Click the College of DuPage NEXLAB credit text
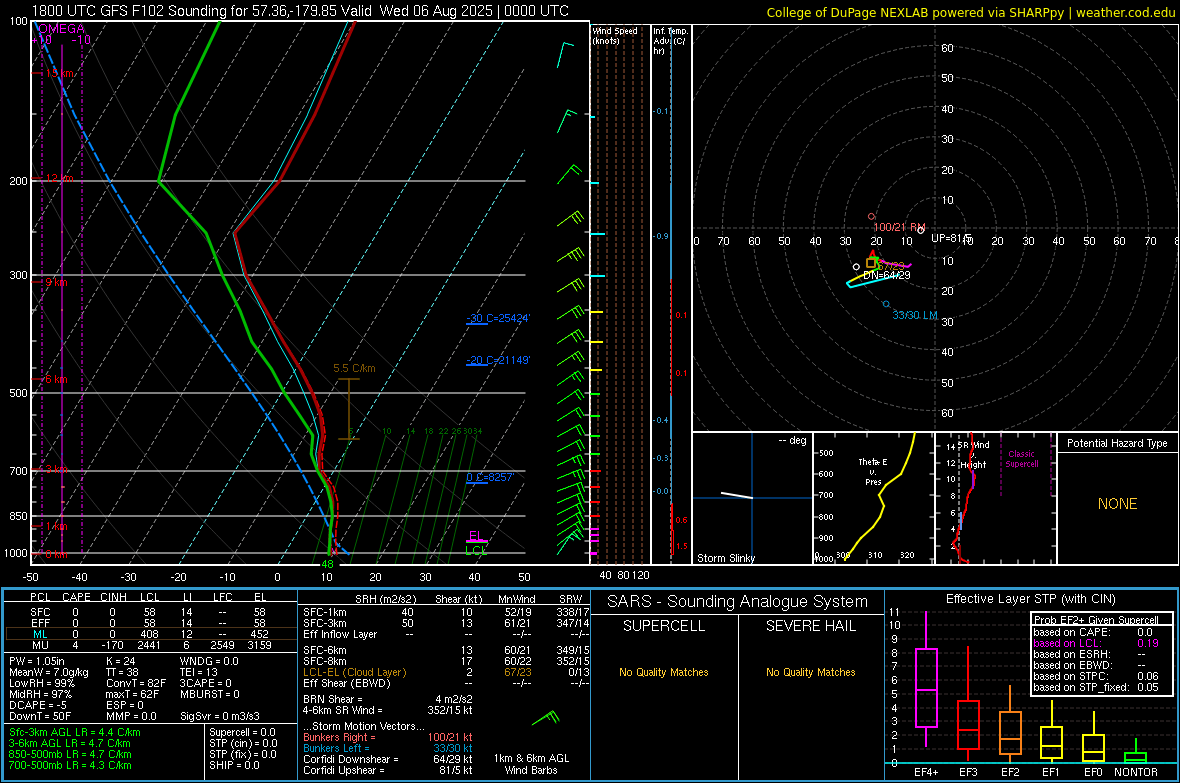Image resolution: width=1180 pixels, height=783 pixels. (x=971, y=12)
